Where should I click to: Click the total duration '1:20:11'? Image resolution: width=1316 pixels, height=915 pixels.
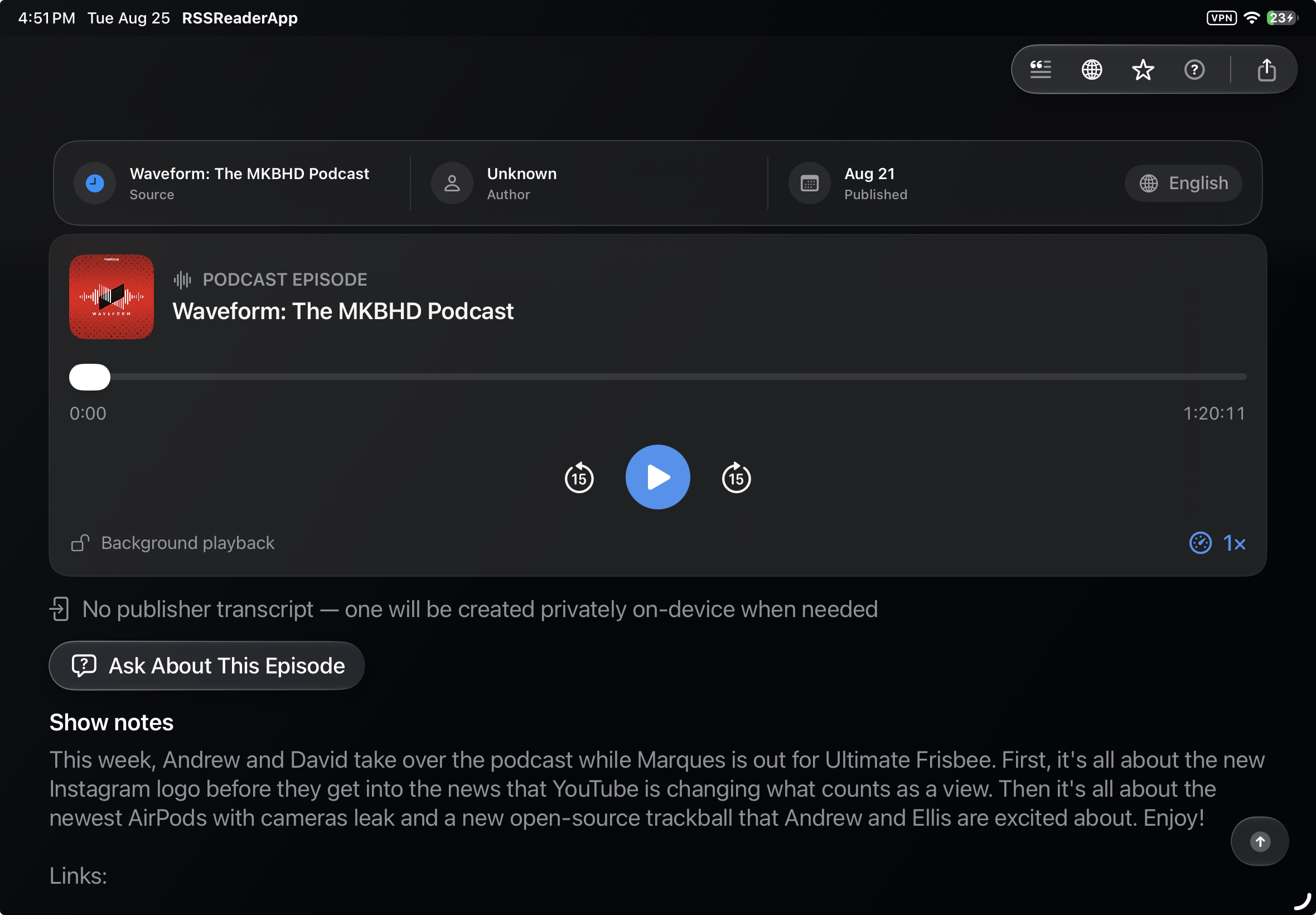coord(1215,413)
